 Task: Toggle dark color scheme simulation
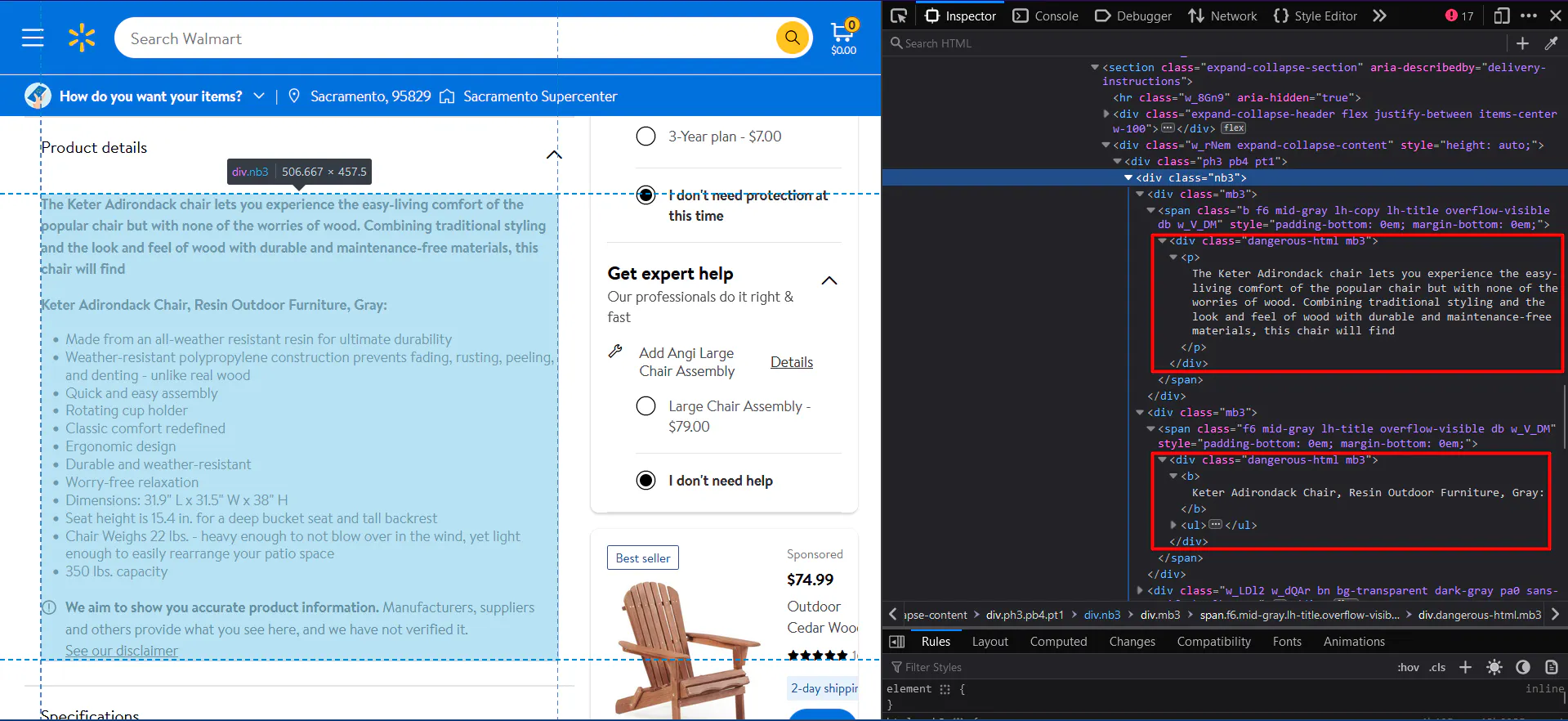coord(1523,667)
